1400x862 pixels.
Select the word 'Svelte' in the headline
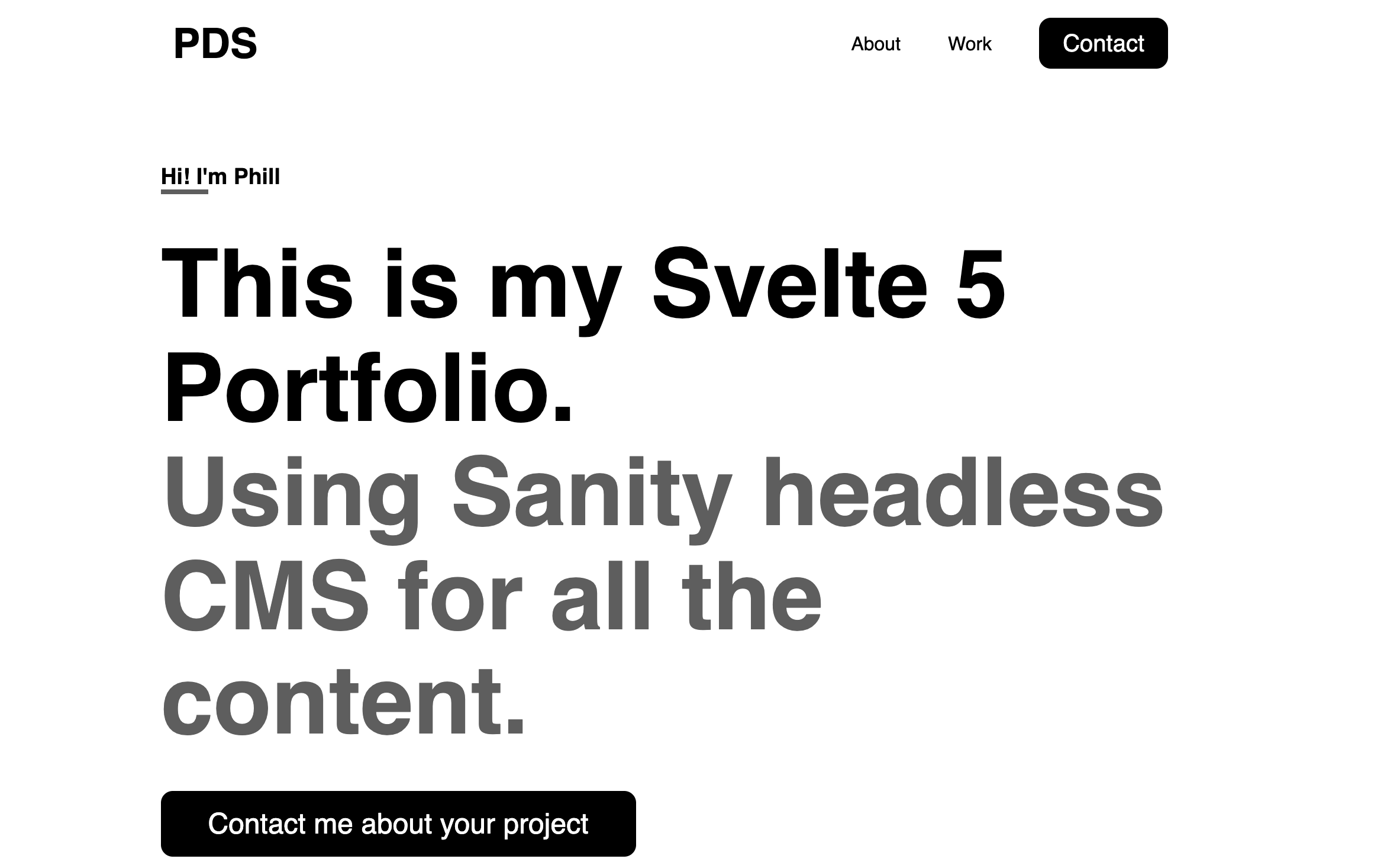pyautogui.click(x=789, y=284)
